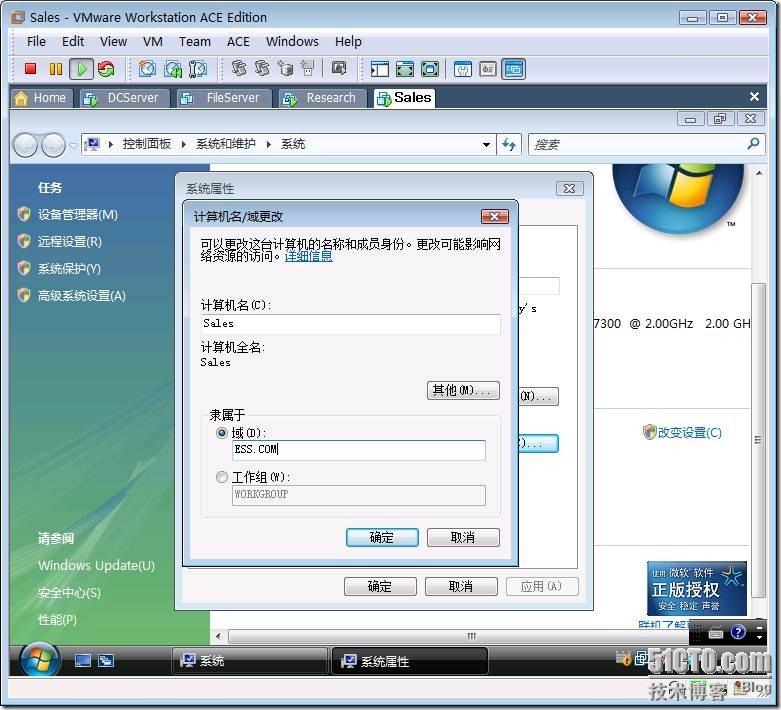781x710 pixels.
Task: Open the File menu
Action: click(36, 41)
